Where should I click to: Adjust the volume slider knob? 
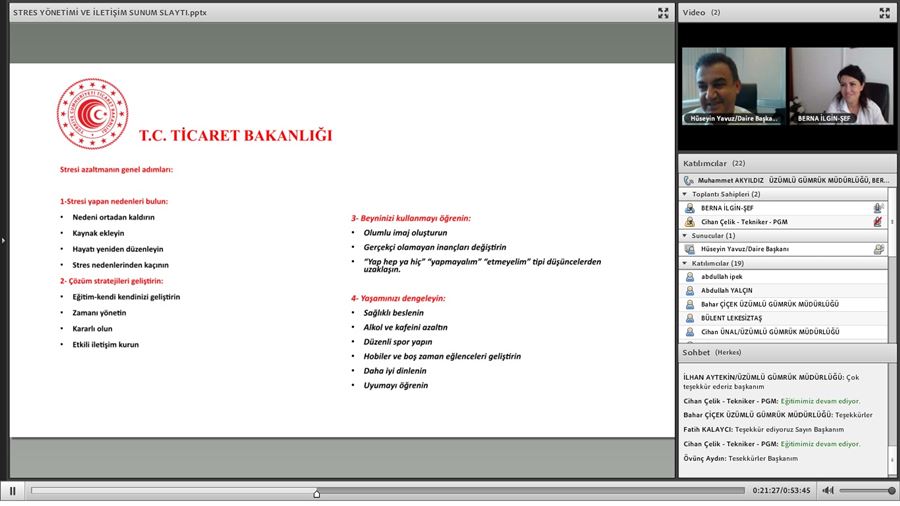[891, 491]
